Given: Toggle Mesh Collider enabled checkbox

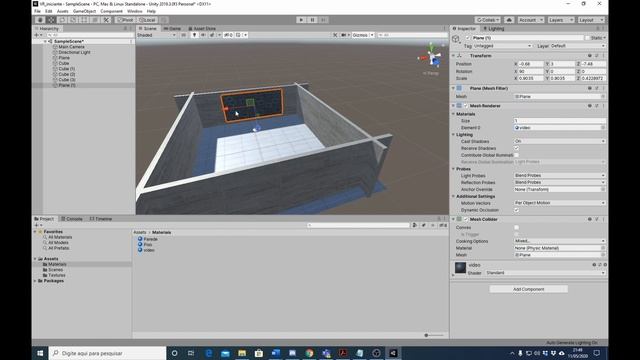Looking at the screenshot, I should tap(466, 219).
